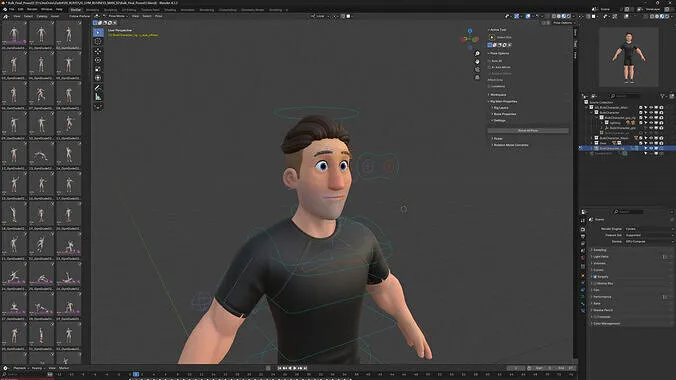This screenshot has height=380, width=676.
Task: Click the properties editor search field
Action: 629,212
